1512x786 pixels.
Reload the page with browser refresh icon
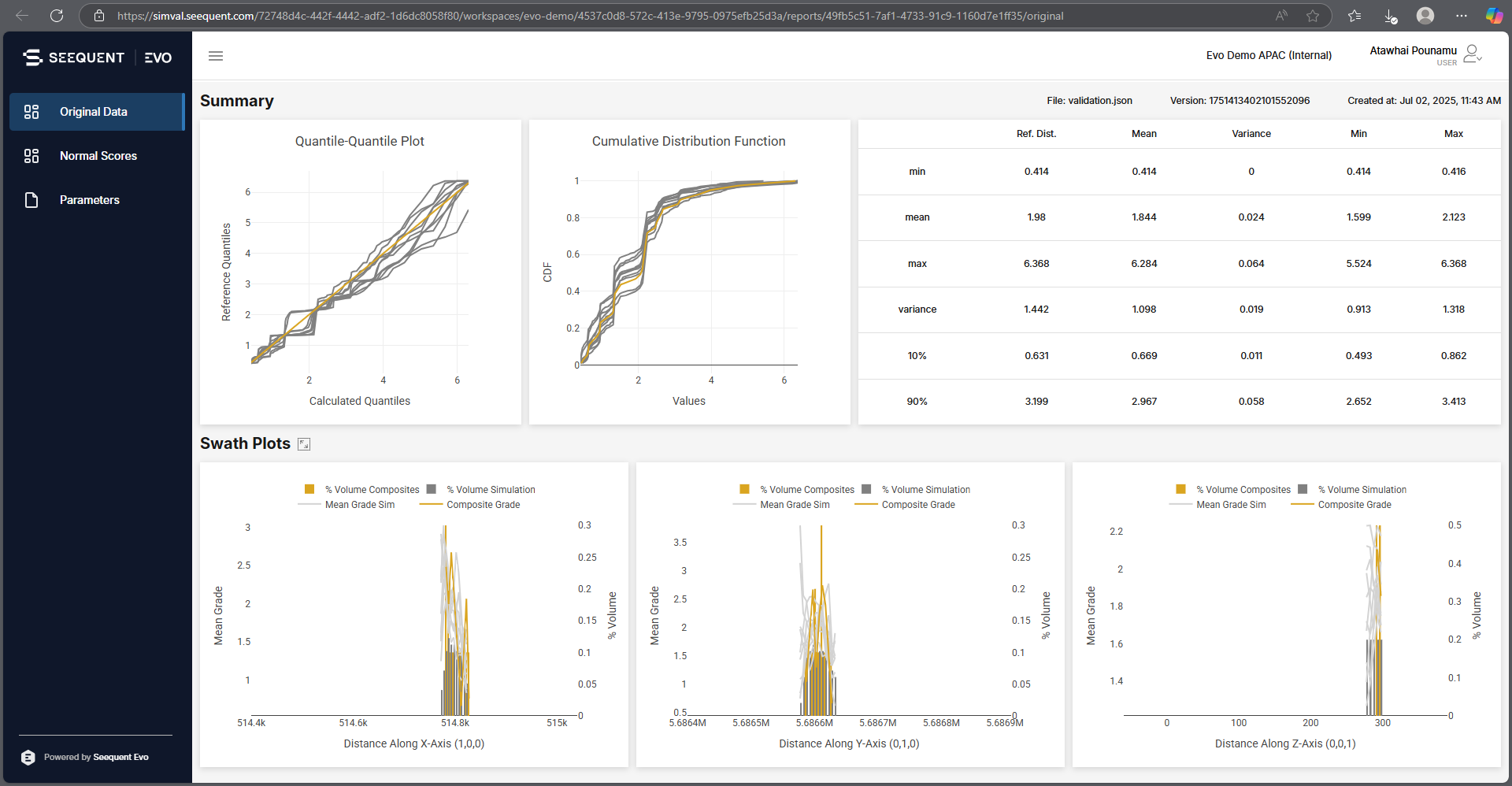pyautogui.click(x=57, y=16)
